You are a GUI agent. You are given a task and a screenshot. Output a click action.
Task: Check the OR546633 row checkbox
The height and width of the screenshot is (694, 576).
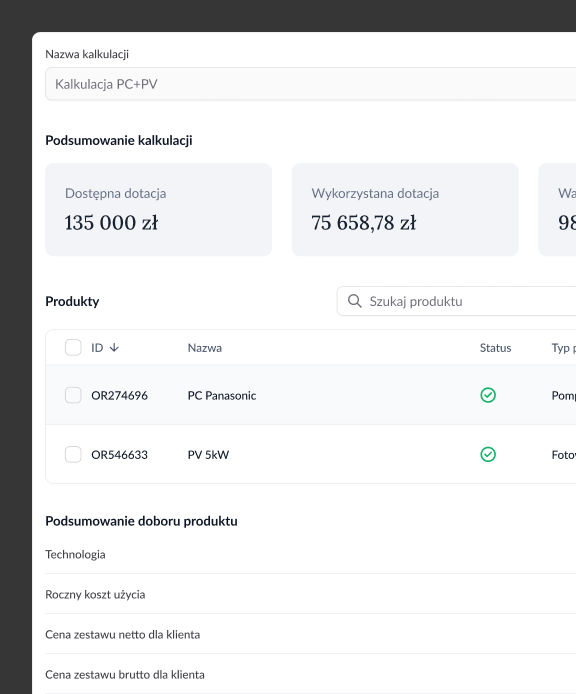[73, 454]
